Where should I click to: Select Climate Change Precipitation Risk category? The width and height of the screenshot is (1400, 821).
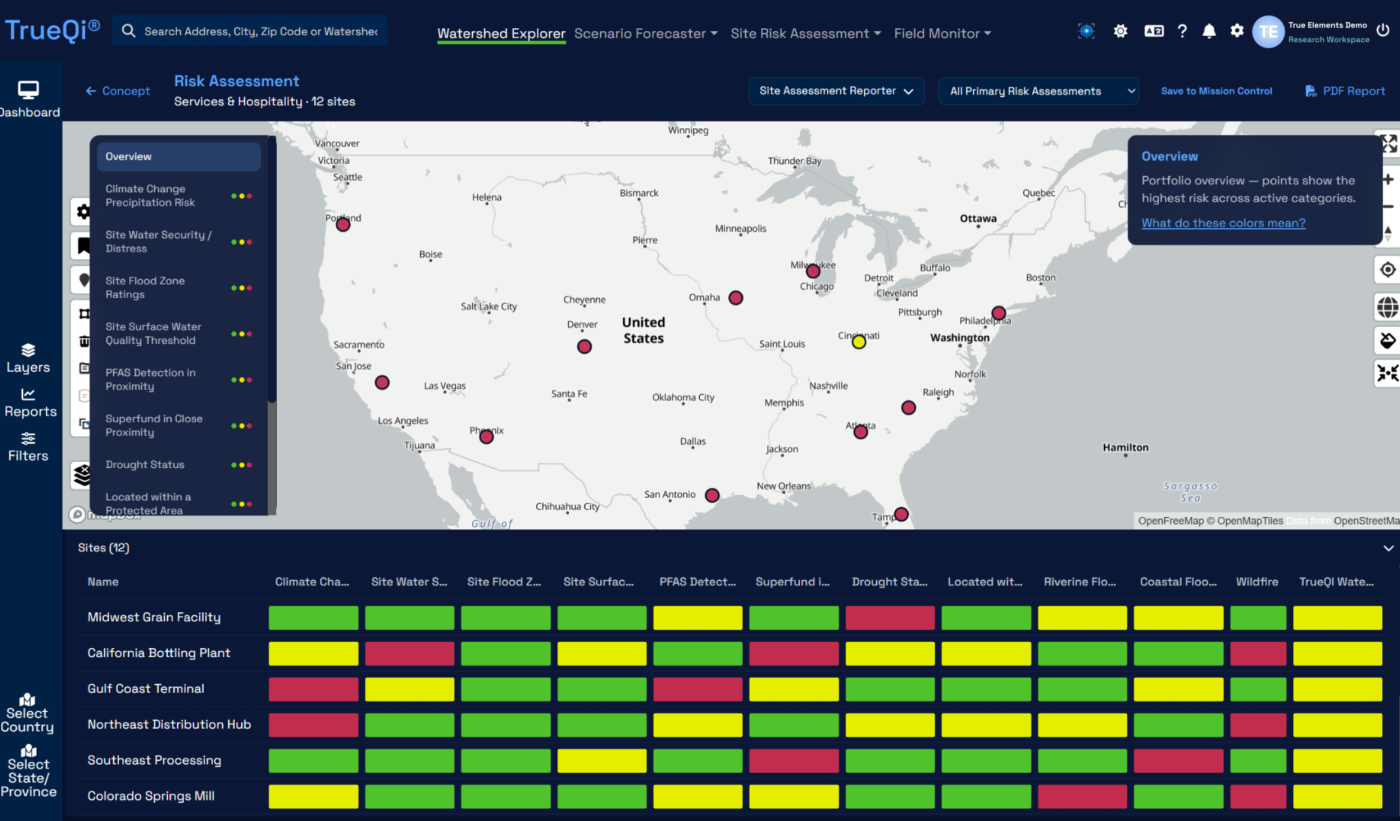tap(179, 196)
